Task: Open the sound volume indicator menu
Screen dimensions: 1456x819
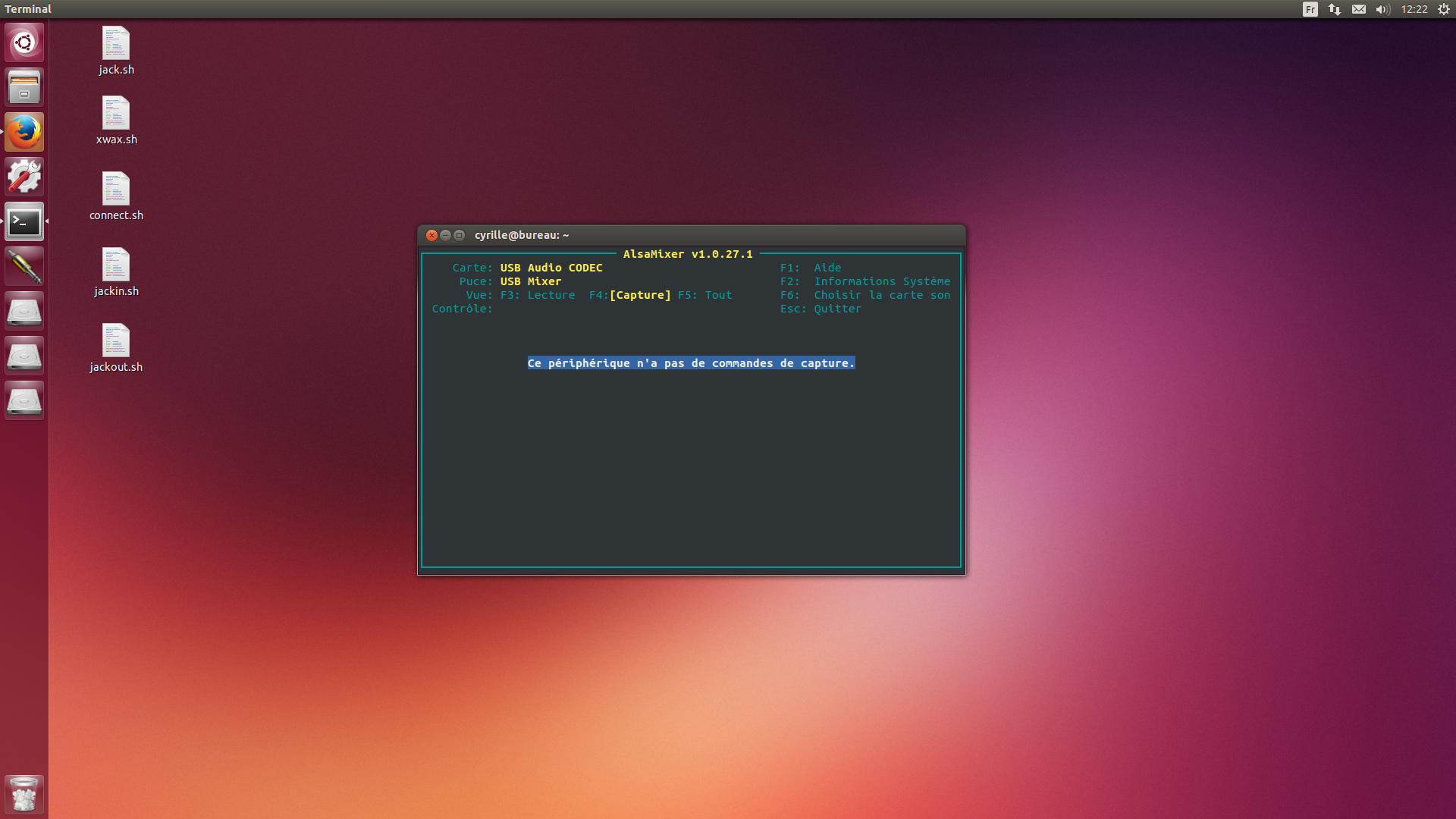Action: pyautogui.click(x=1382, y=9)
